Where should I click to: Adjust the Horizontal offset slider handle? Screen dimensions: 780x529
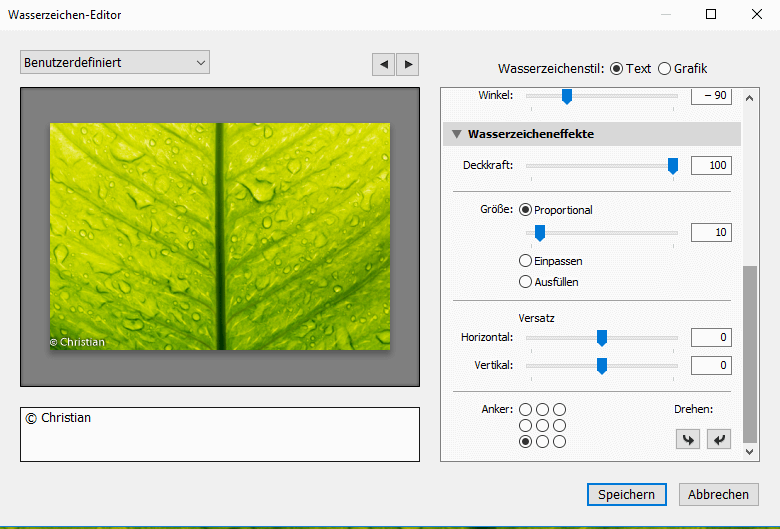pos(602,338)
